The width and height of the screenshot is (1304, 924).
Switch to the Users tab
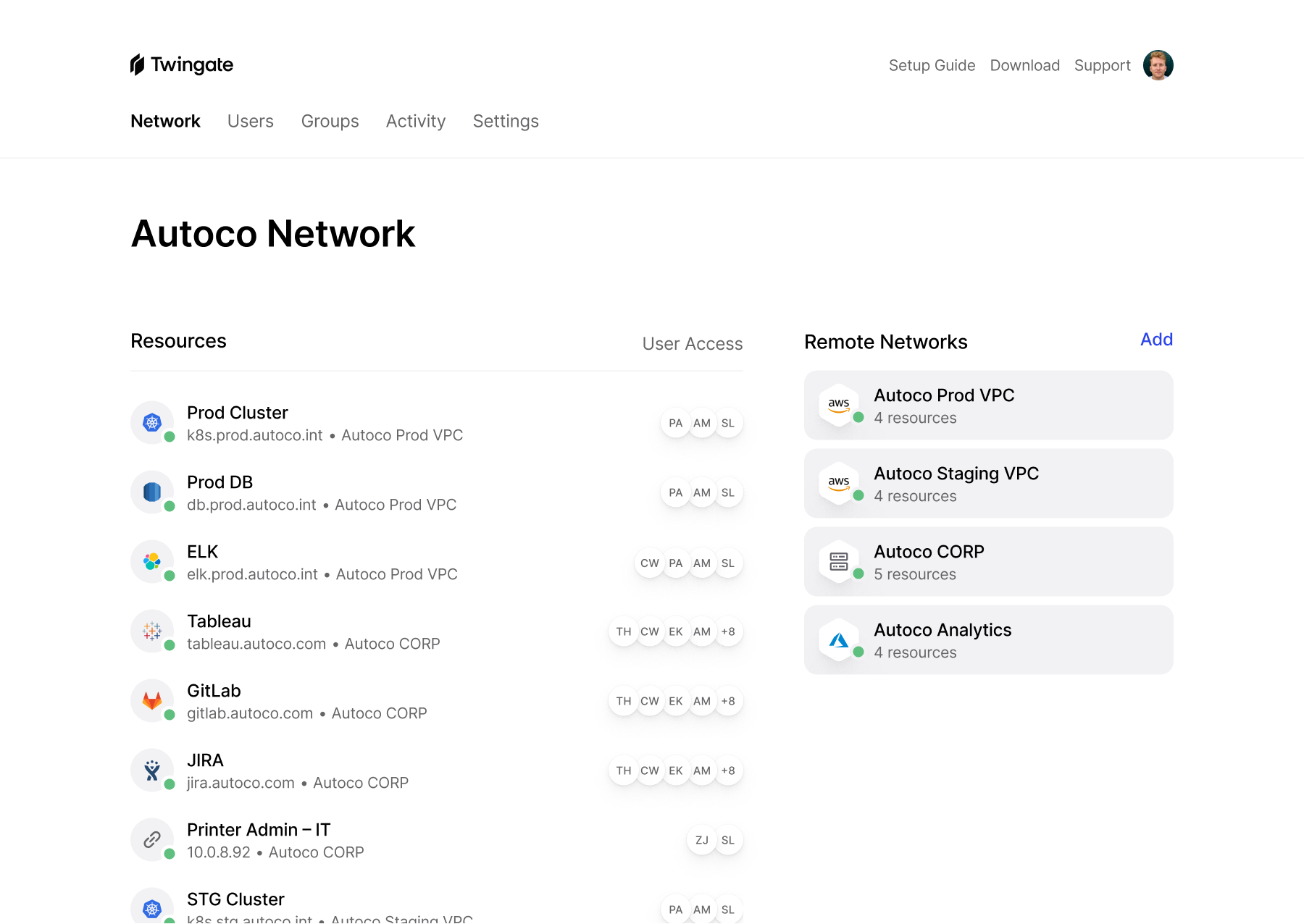pos(250,121)
